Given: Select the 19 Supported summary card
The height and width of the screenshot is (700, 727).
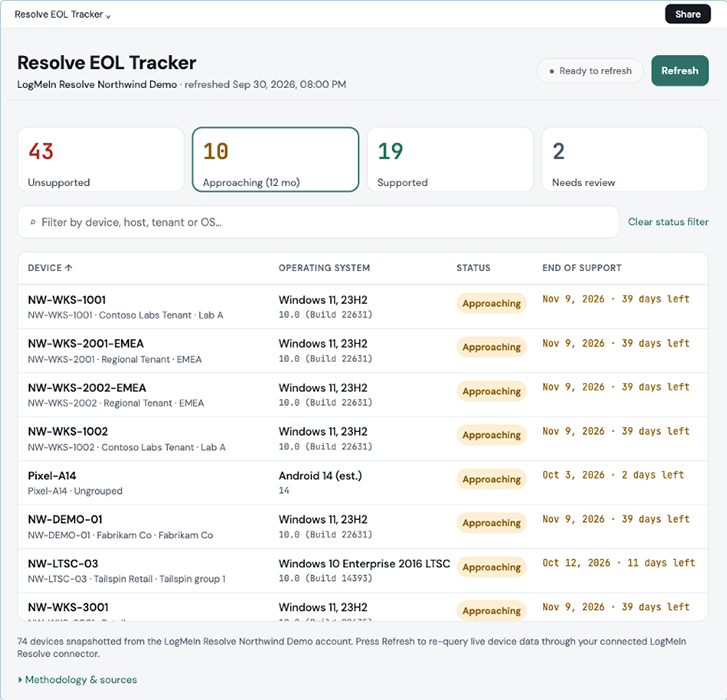Looking at the screenshot, I should [x=450, y=159].
